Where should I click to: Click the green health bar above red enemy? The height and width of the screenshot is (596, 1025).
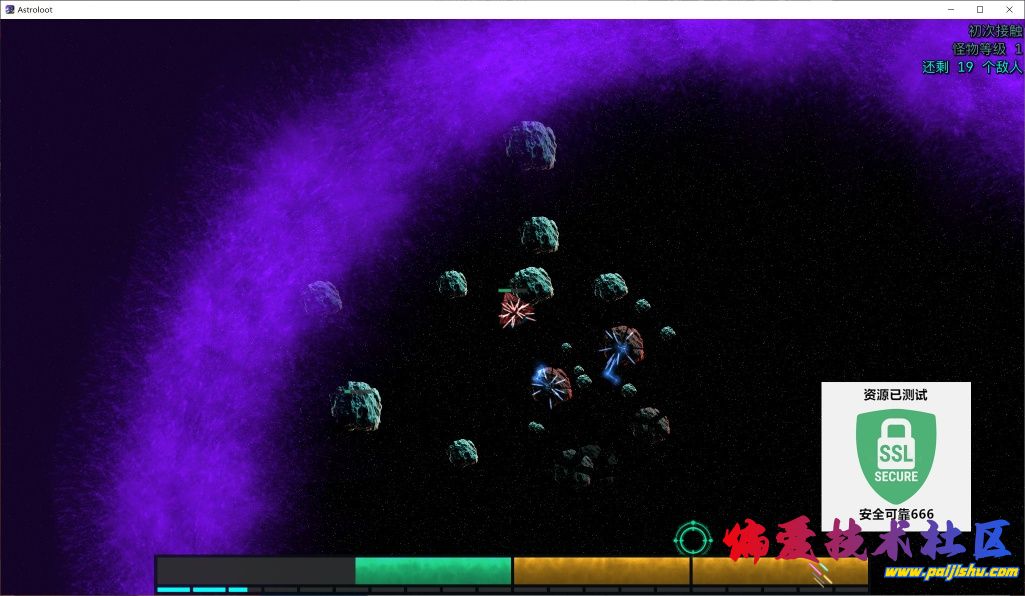(507, 291)
